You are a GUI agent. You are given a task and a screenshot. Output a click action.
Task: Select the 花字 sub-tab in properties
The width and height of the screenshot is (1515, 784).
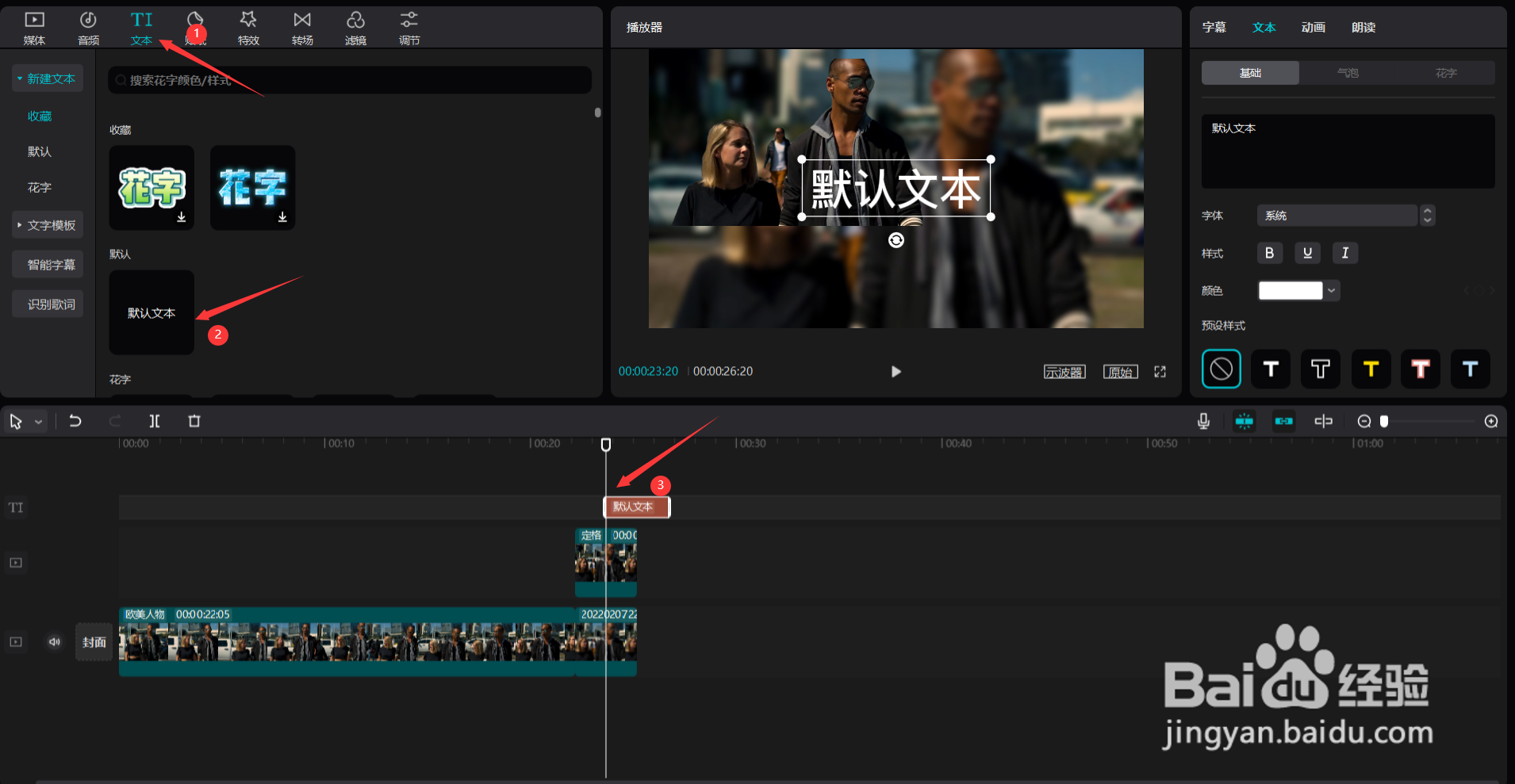tap(1446, 73)
